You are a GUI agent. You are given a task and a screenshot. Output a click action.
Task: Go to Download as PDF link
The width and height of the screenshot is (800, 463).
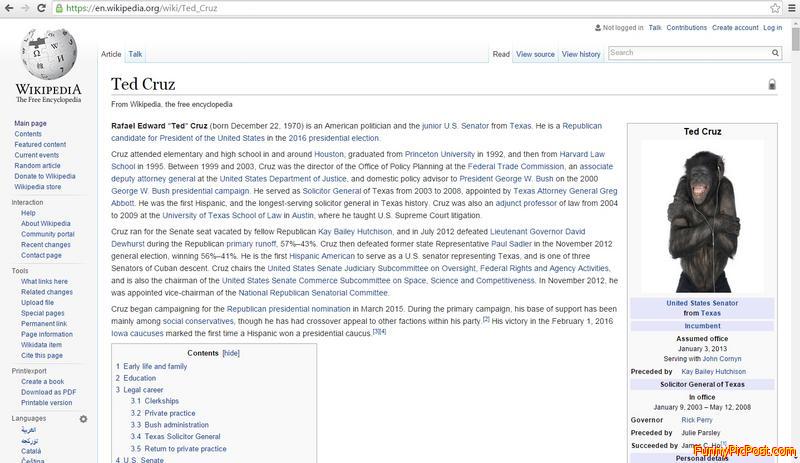pyautogui.click(x=48, y=392)
